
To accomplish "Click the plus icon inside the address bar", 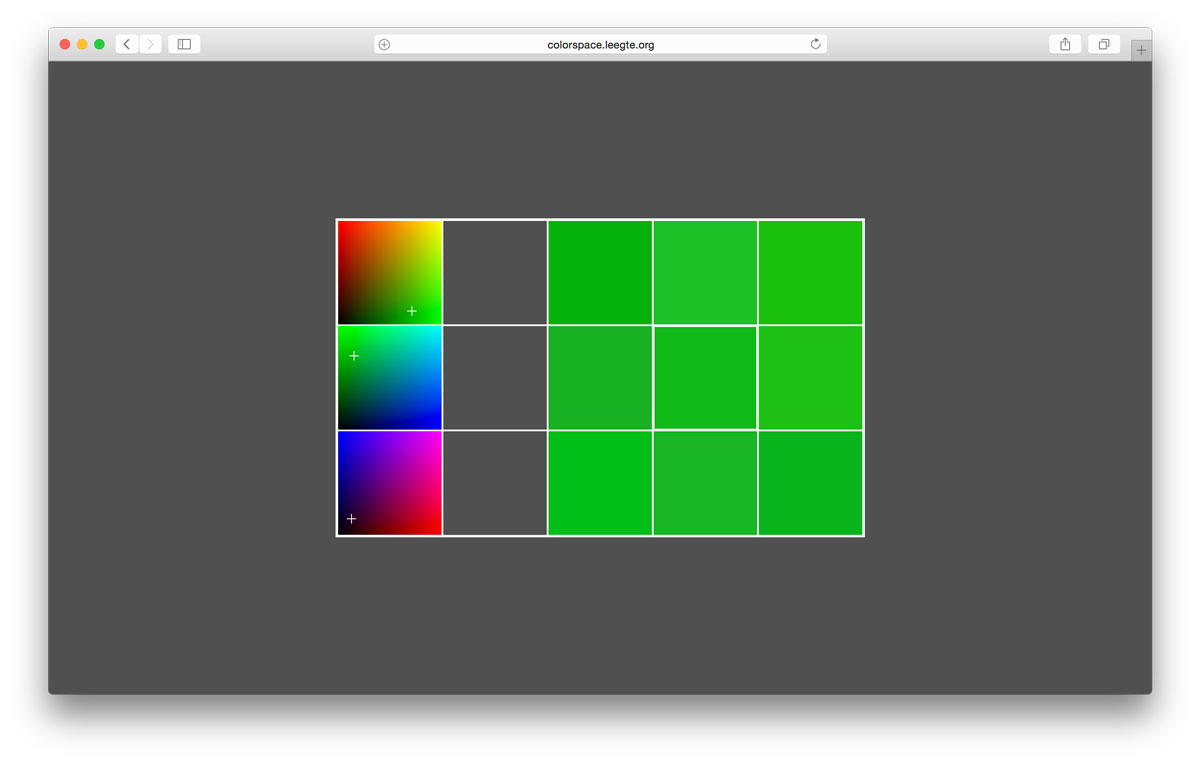I will click(384, 44).
